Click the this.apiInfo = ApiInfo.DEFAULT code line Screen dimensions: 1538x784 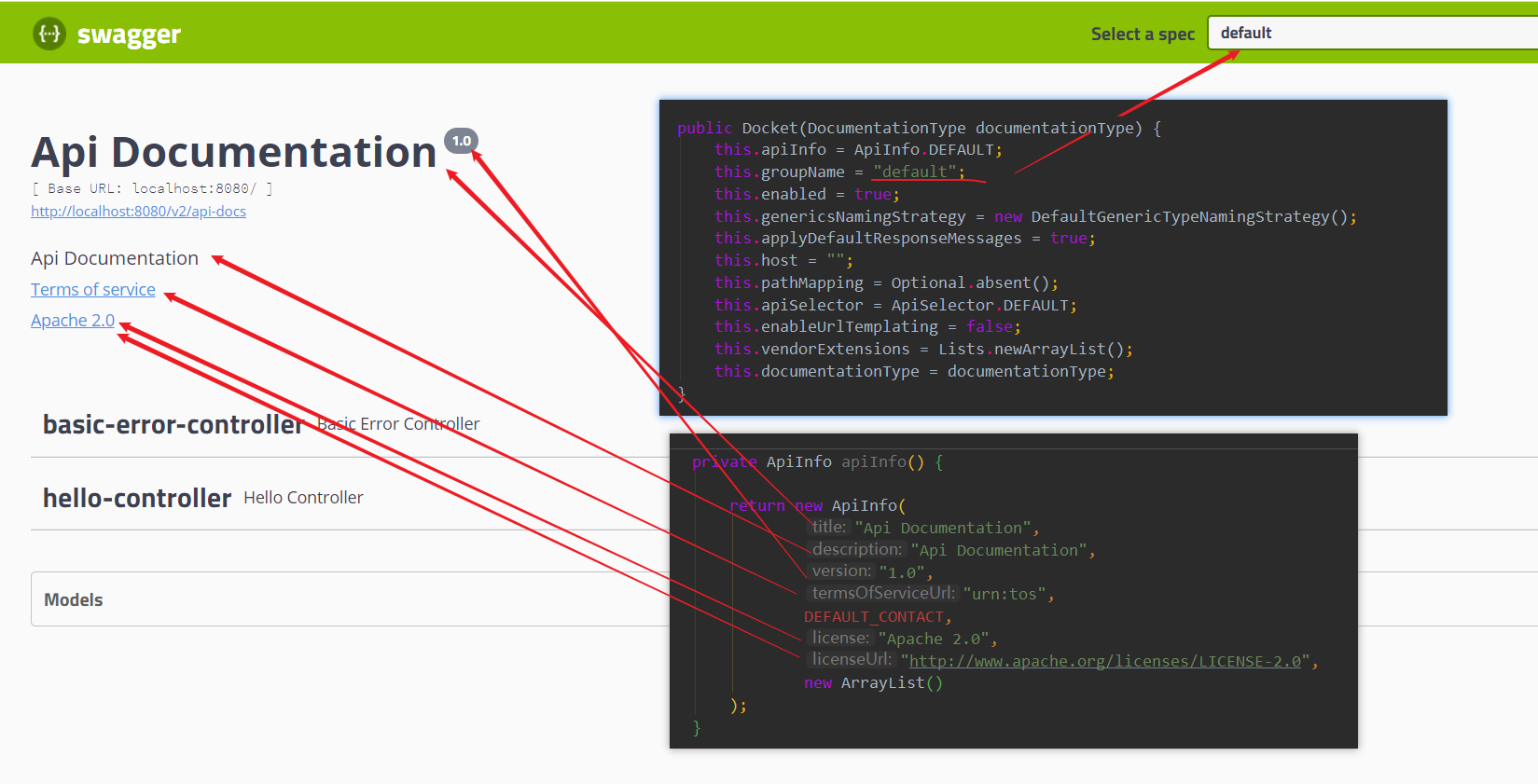[x=858, y=149]
